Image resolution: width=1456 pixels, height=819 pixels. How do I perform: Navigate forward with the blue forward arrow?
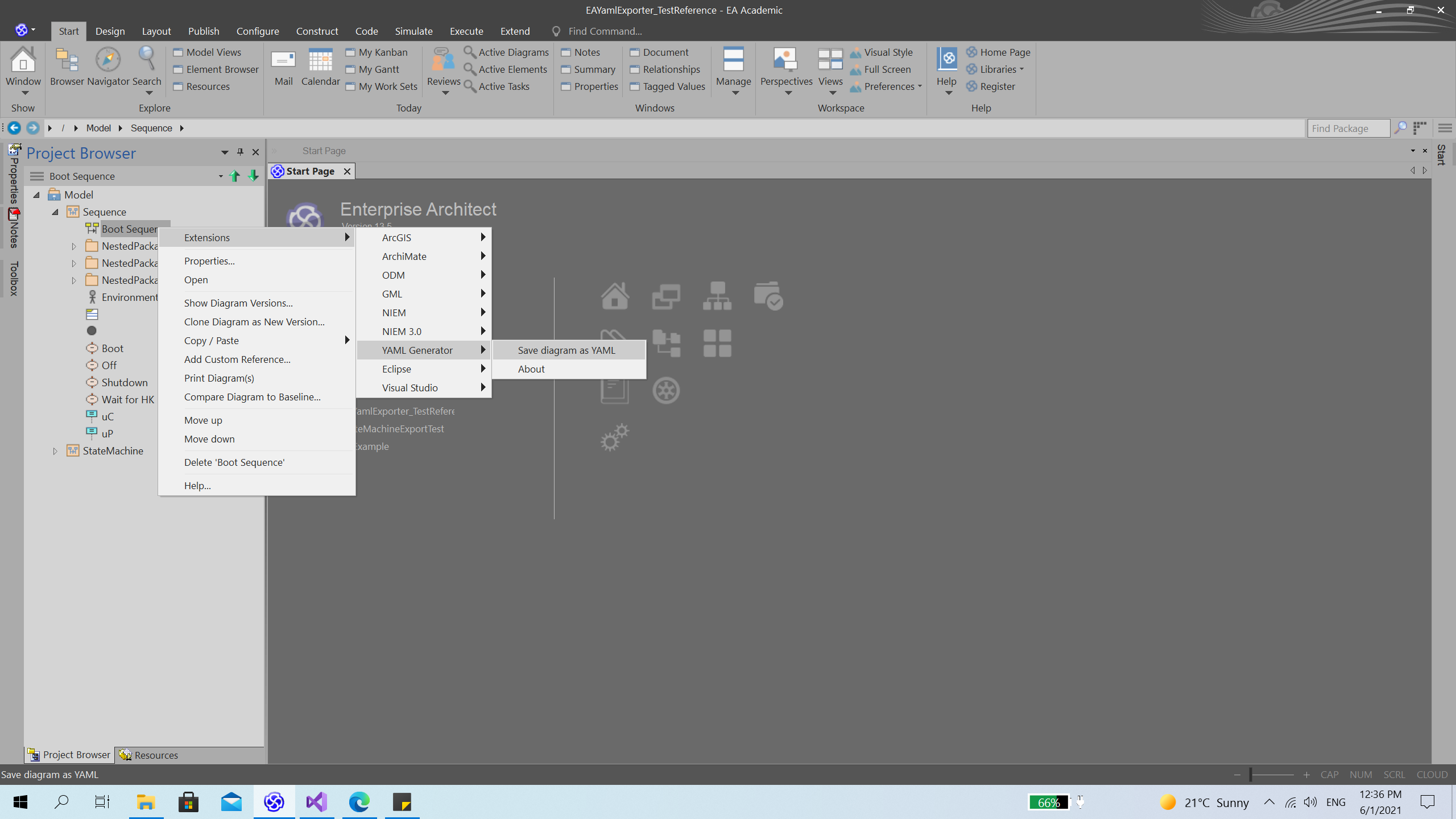[33, 128]
